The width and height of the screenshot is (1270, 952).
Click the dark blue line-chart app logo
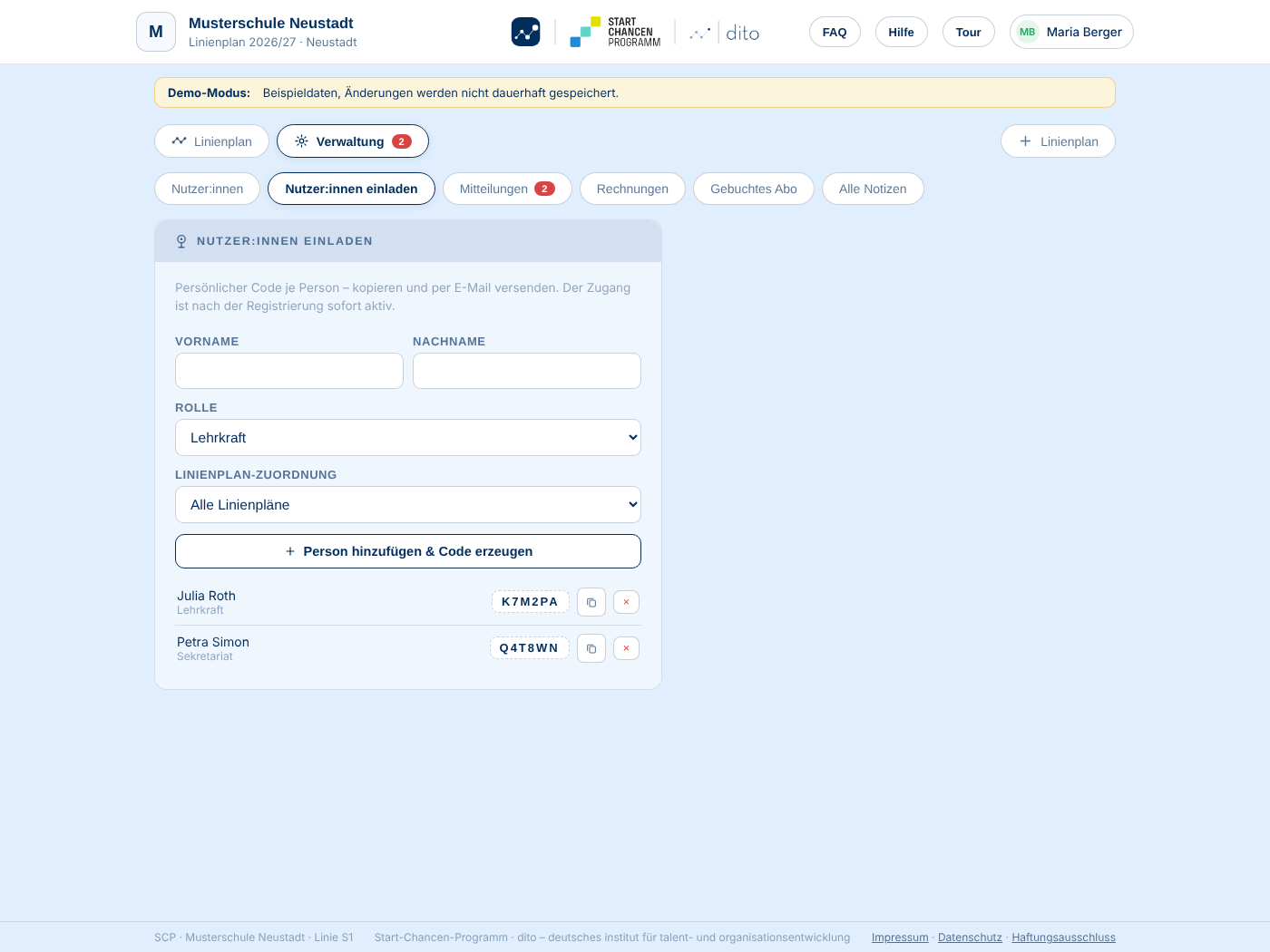pyautogui.click(x=525, y=32)
